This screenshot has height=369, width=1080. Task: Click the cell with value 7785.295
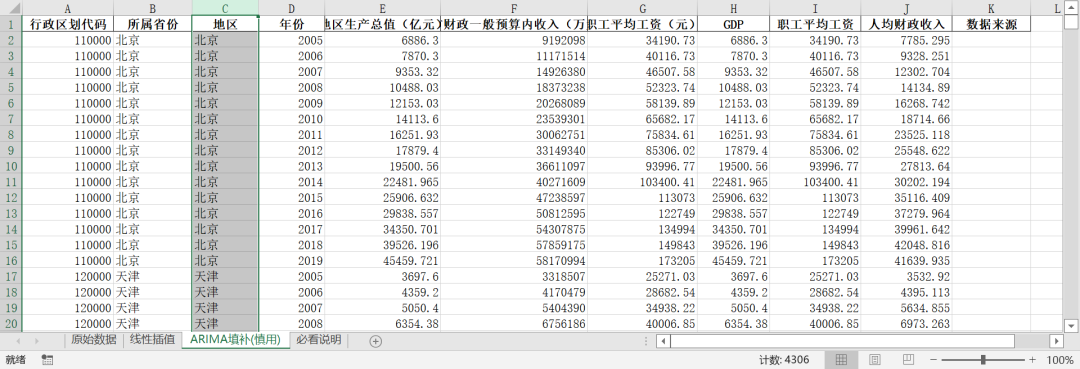[907, 41]
